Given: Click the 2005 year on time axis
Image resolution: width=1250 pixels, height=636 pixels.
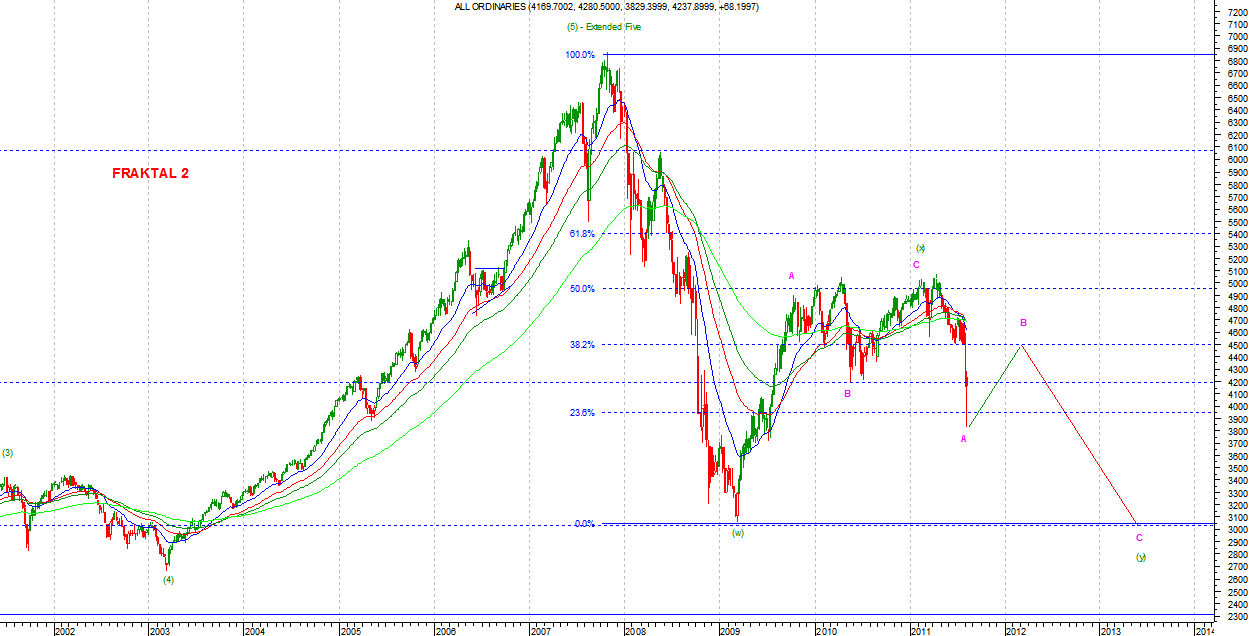Looking at the screenshot, I should pos(350,631).
